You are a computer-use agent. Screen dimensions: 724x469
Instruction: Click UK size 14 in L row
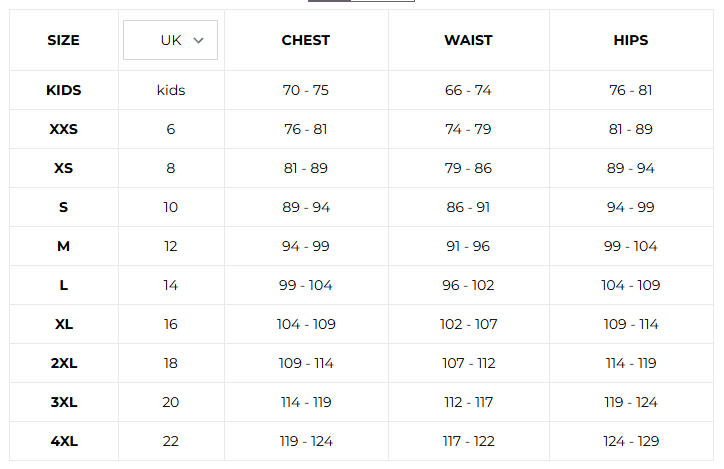(171, 285)
